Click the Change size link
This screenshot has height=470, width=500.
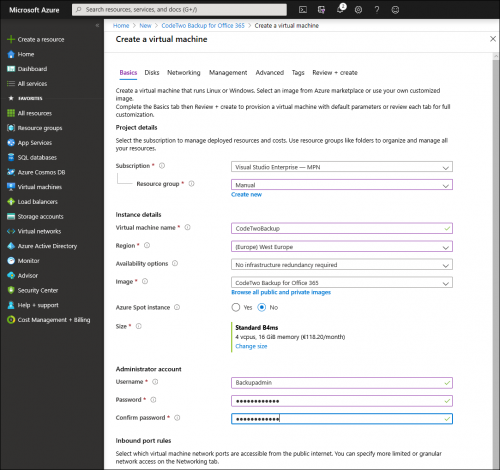pyautogui.click(x=251, y=346)
